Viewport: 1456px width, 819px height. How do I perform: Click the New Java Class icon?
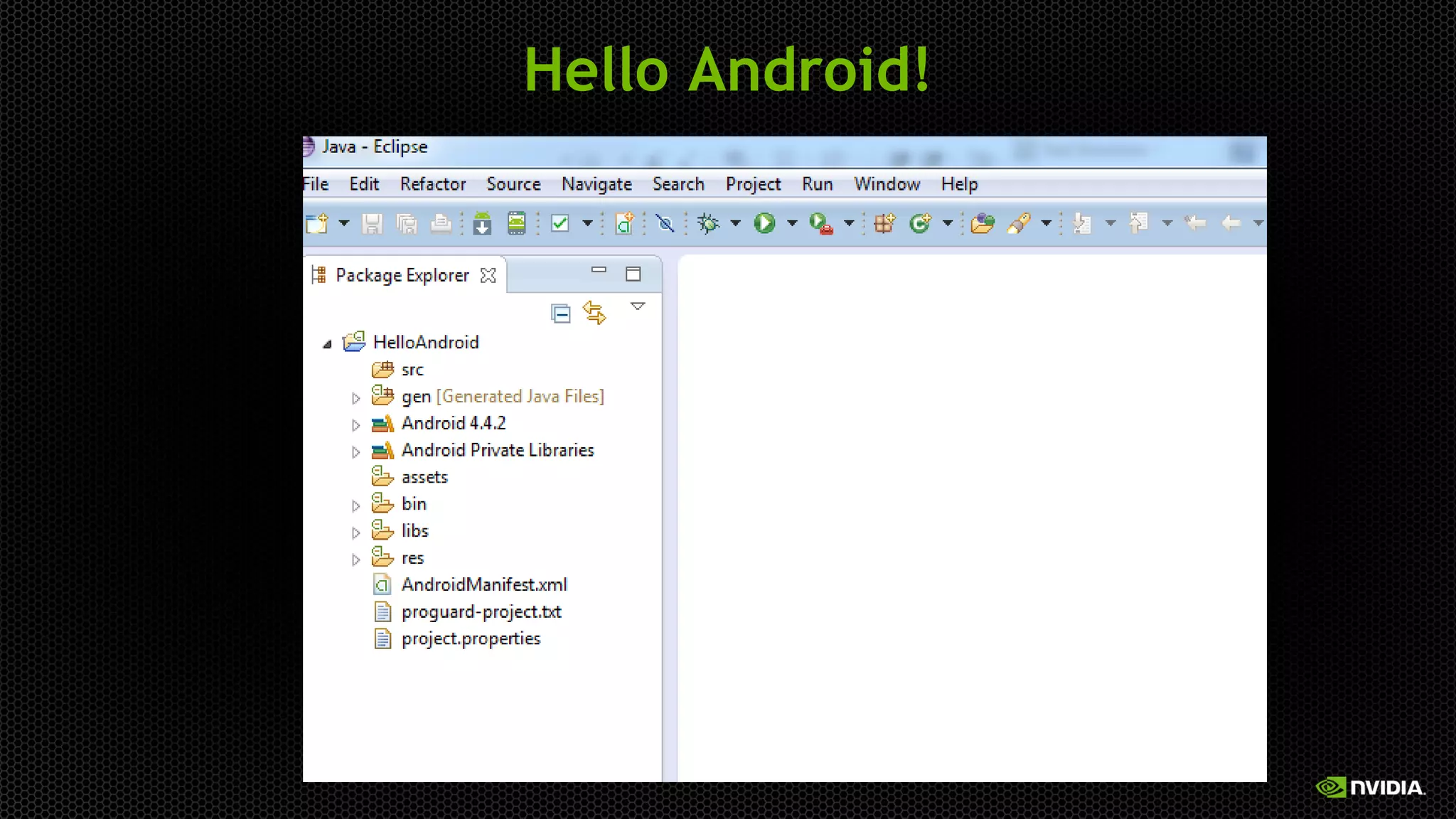pos(920,223)
